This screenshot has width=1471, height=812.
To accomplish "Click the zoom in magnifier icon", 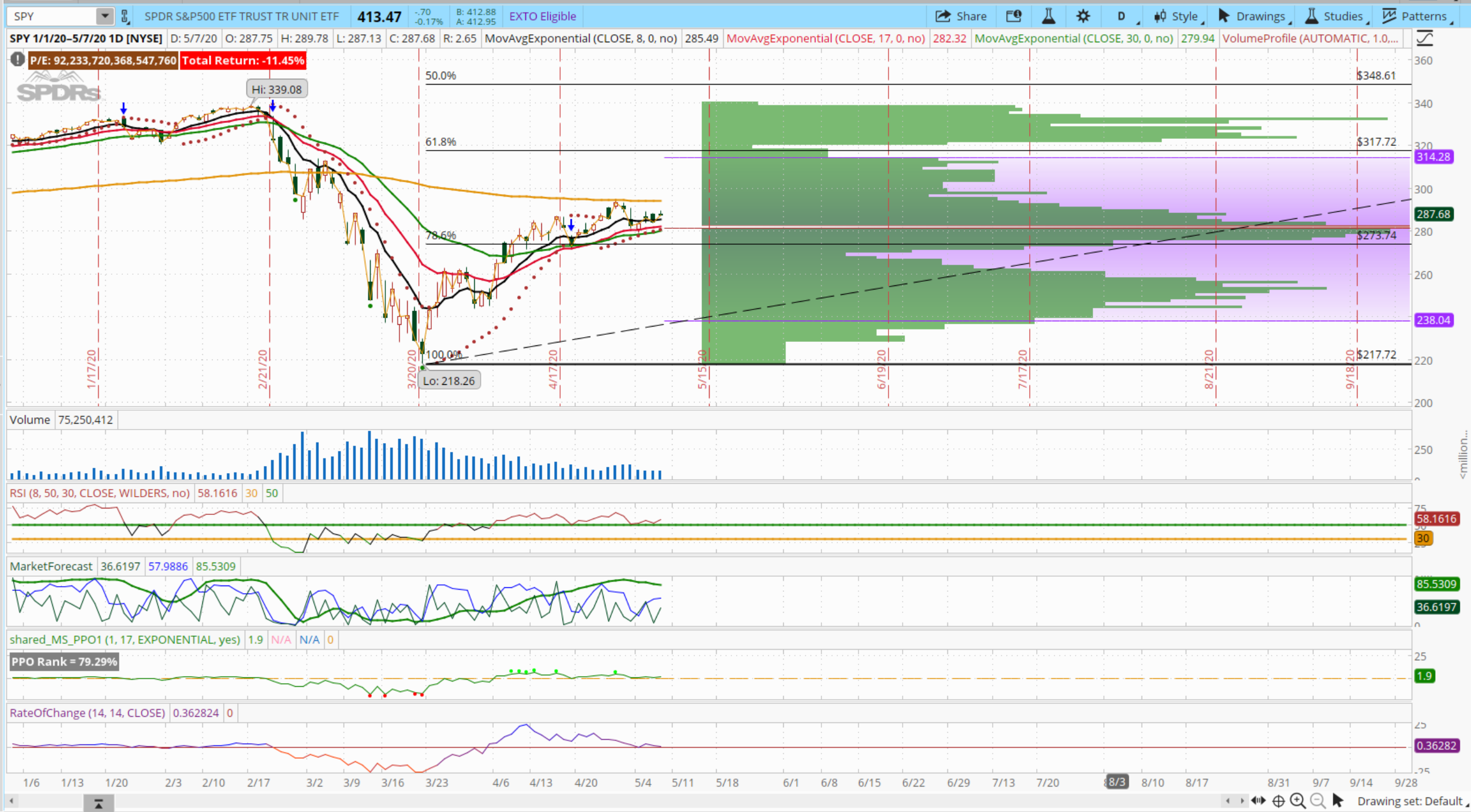I will coord(1297,801).
